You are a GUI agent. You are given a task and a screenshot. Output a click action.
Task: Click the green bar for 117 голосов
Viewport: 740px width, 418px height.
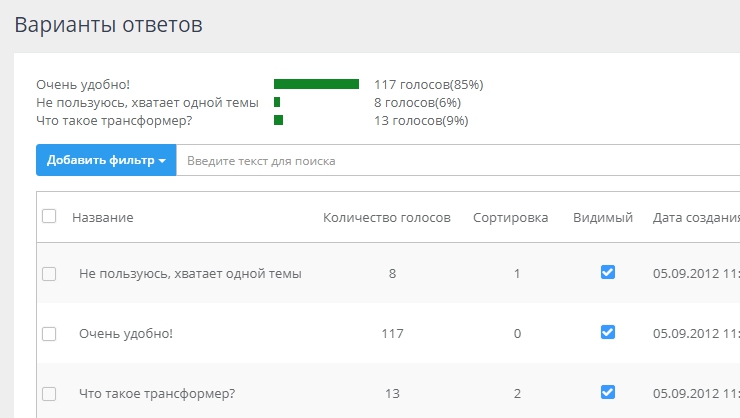click(x=316, y=84)
